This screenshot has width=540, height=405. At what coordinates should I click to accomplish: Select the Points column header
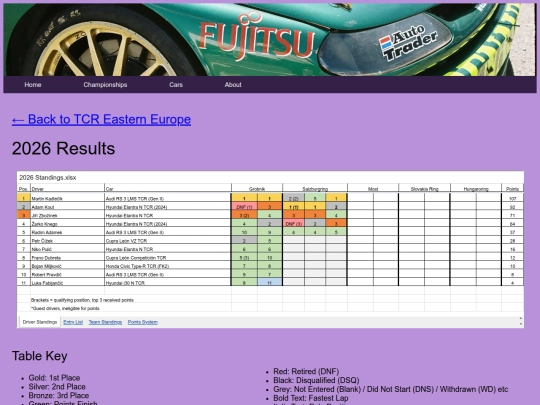[512, 189]
